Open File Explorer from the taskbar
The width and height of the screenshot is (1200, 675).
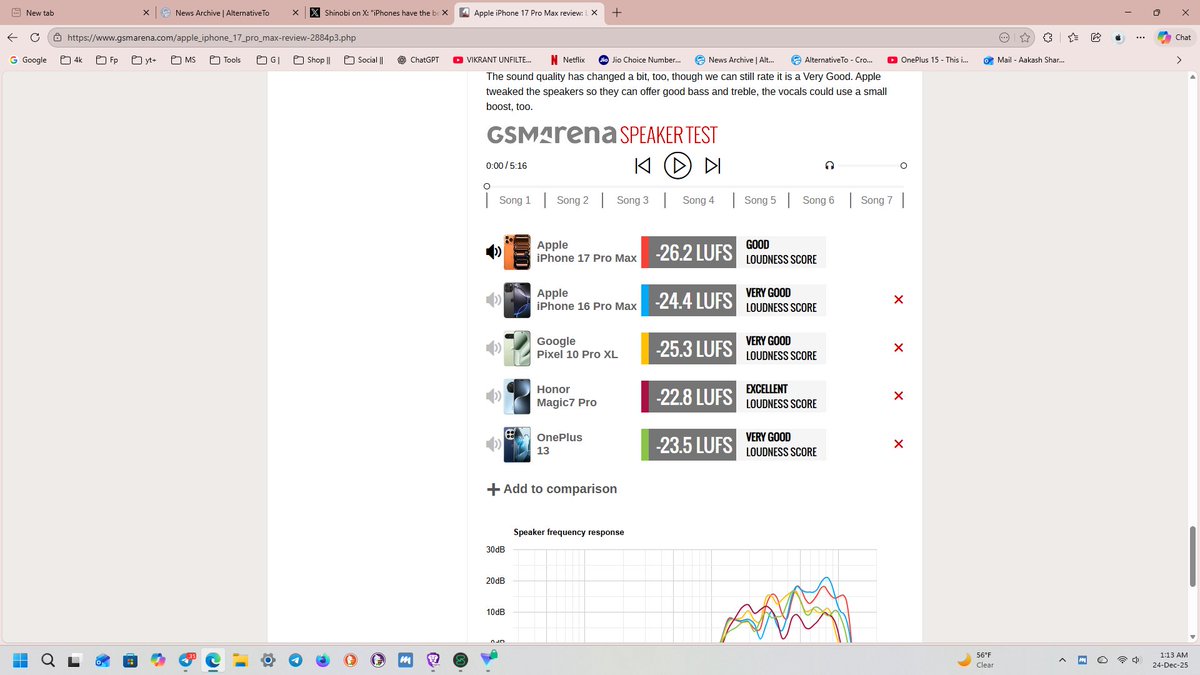(240, 660)
